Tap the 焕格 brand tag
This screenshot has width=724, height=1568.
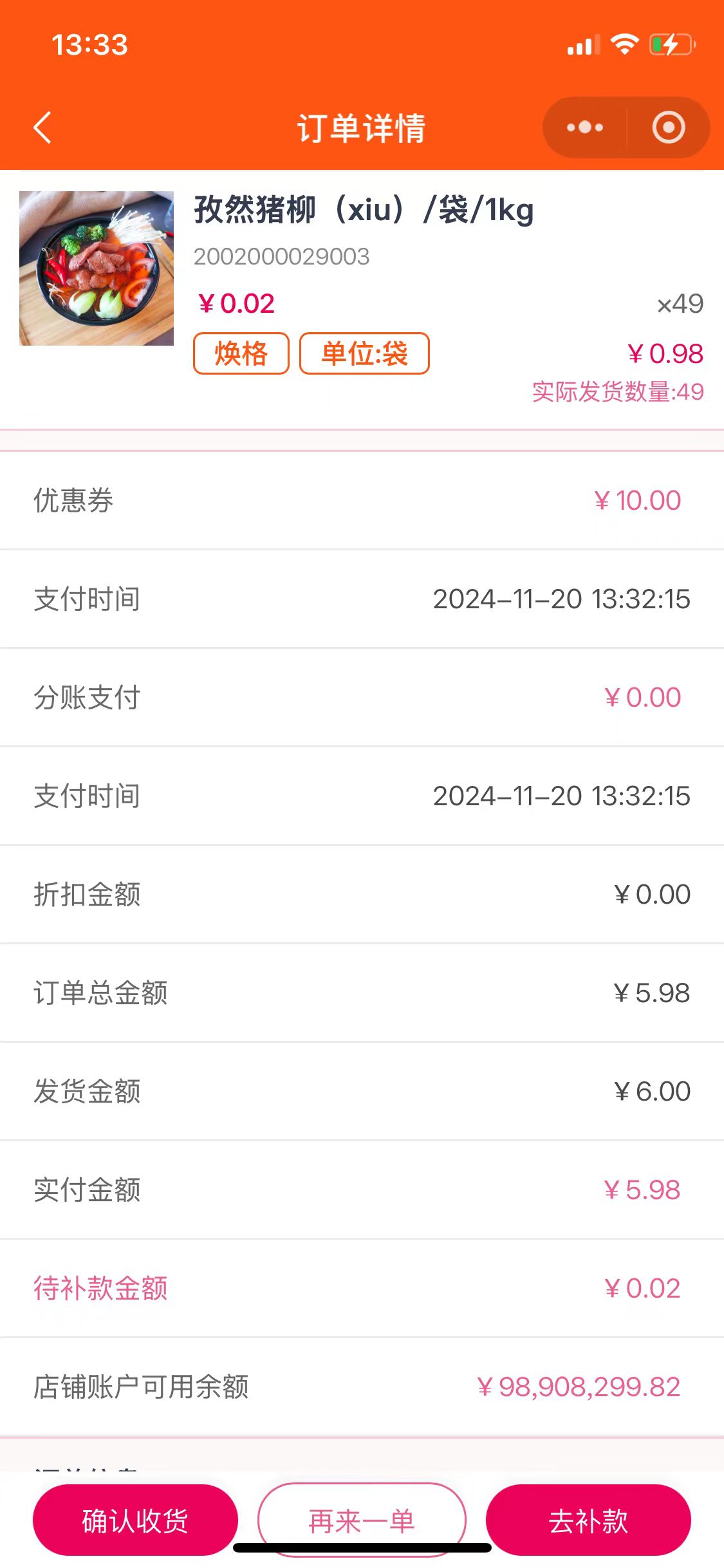pyautogui.click(x=241, y=353)
